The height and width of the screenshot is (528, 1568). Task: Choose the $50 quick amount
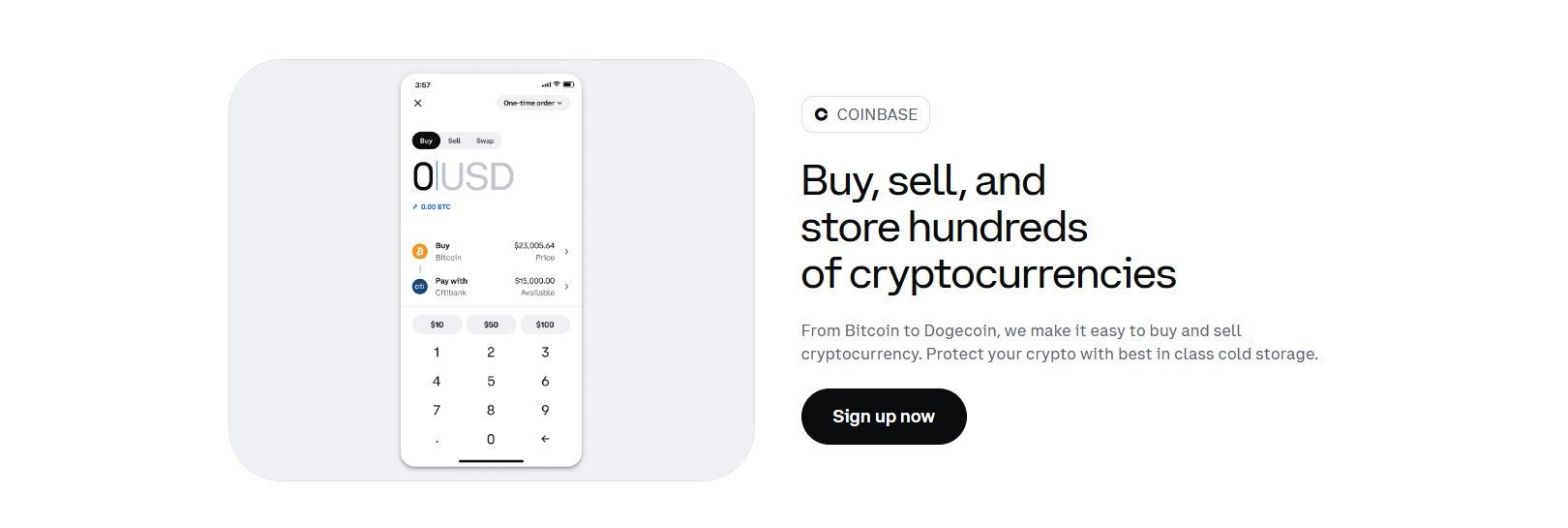(491, 325)
